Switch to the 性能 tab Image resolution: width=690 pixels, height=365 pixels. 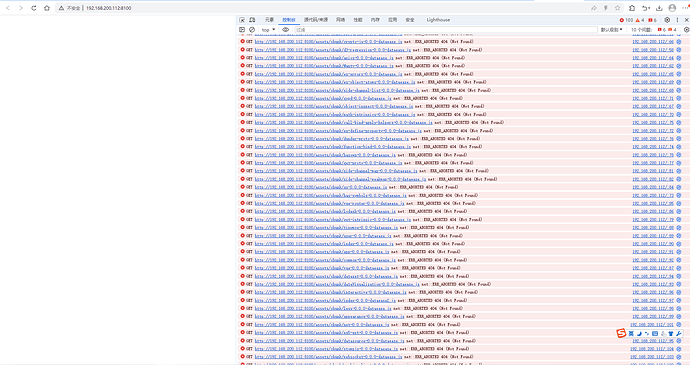[x=358, y=20]
